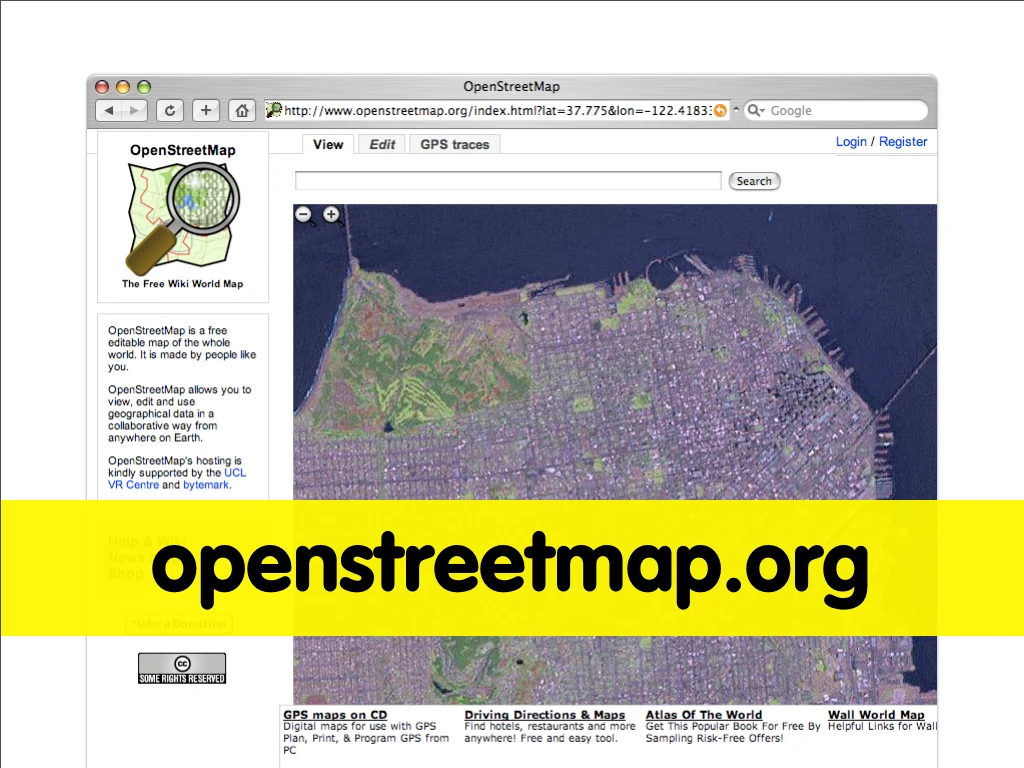Screen dimensions: 1024x768
Task: Open Wall World Map ad link
Action: [876, 715]
